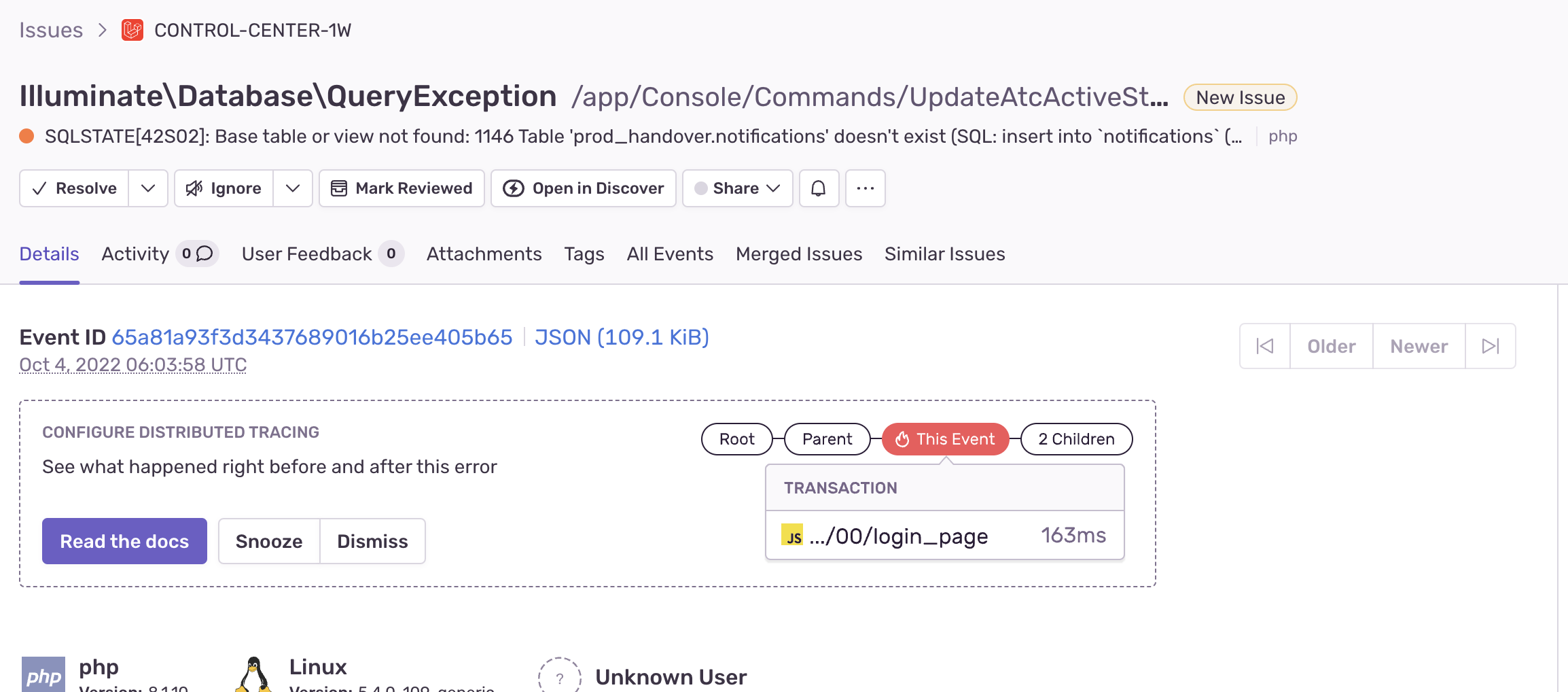Screen dimensions: 1568x692
Task: Jump to the oldest event with skip icon
Action: click(x=1264, y=346)
